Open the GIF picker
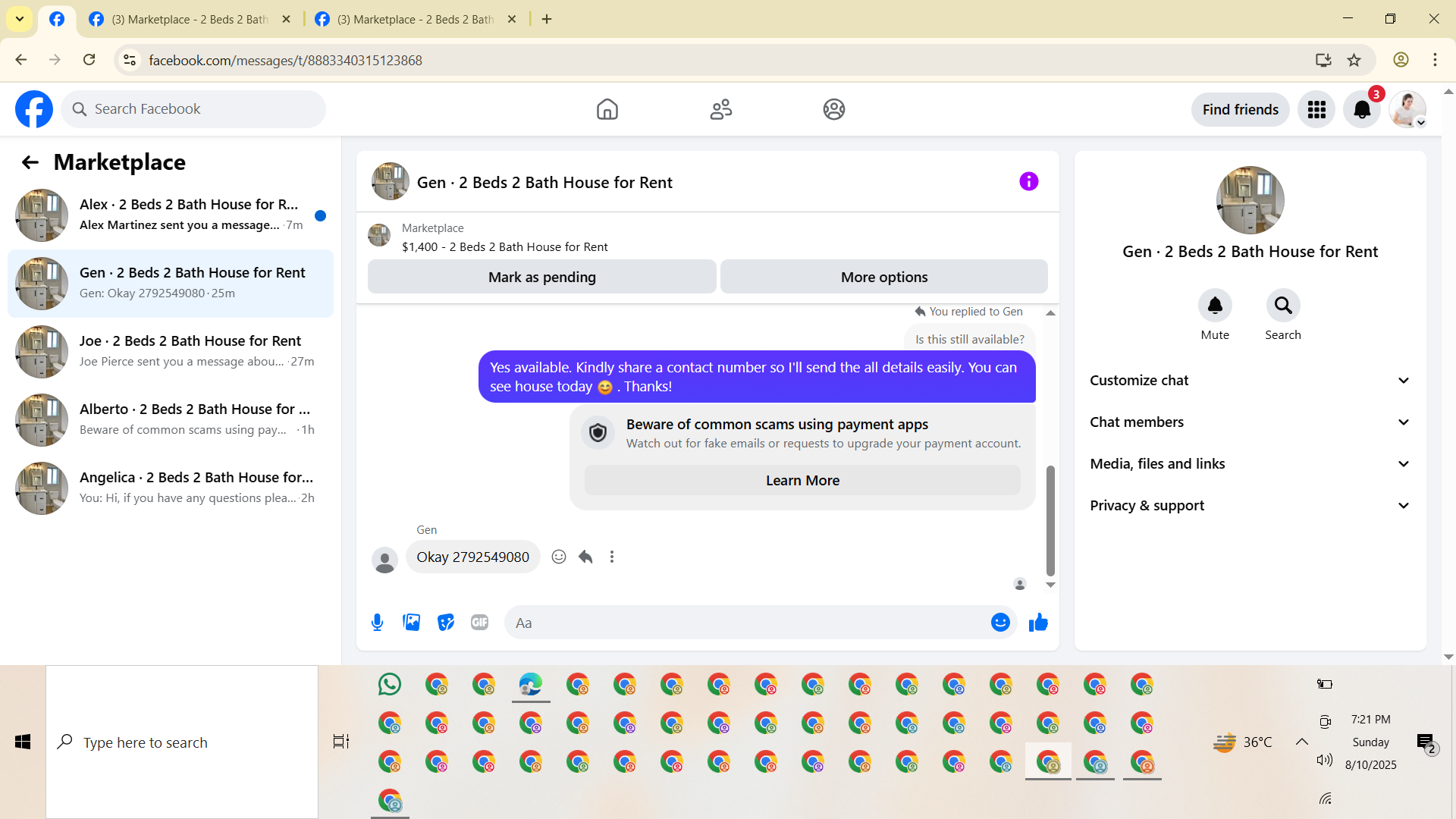 pyautogui.click(x=479, y=623)
